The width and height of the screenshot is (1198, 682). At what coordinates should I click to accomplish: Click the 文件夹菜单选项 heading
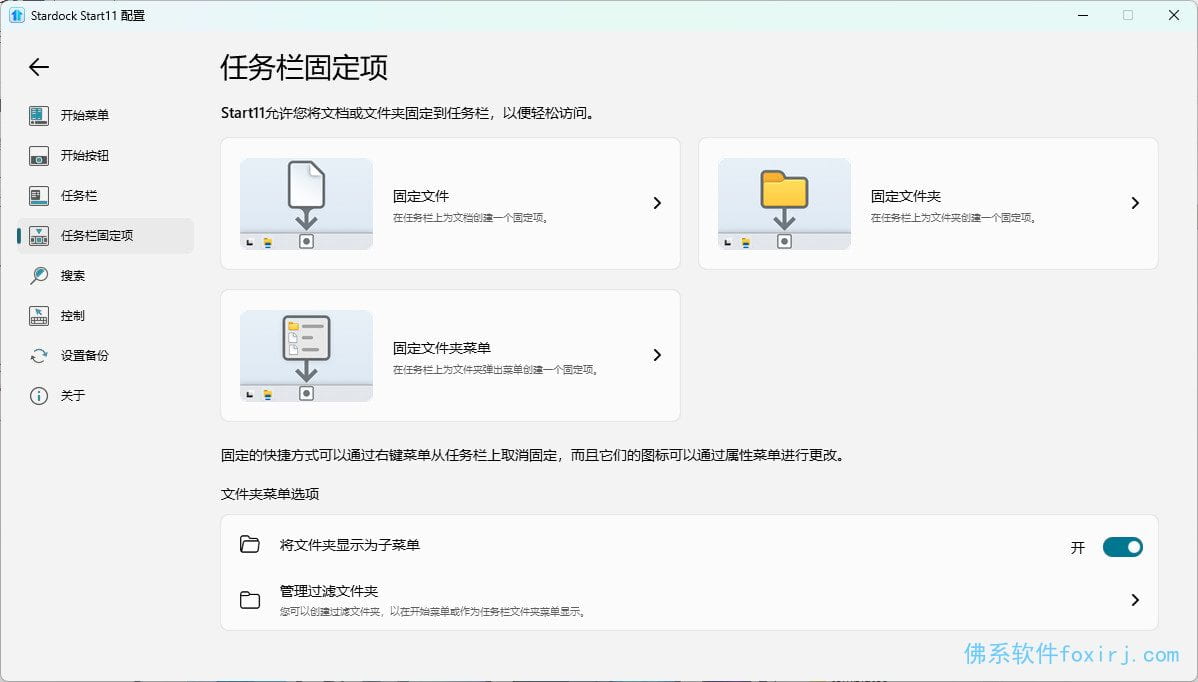270,494
